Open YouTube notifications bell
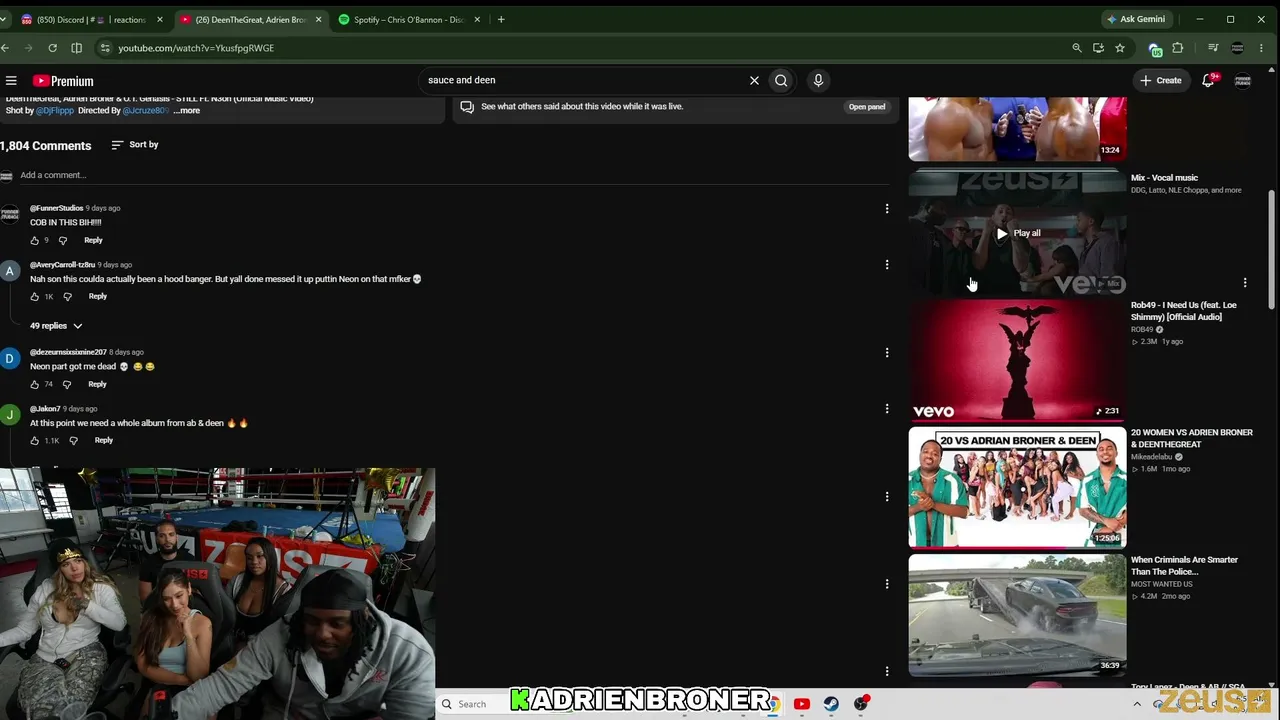The width and height of the screenshot is (1280, 720). (x=1208, y=81)
